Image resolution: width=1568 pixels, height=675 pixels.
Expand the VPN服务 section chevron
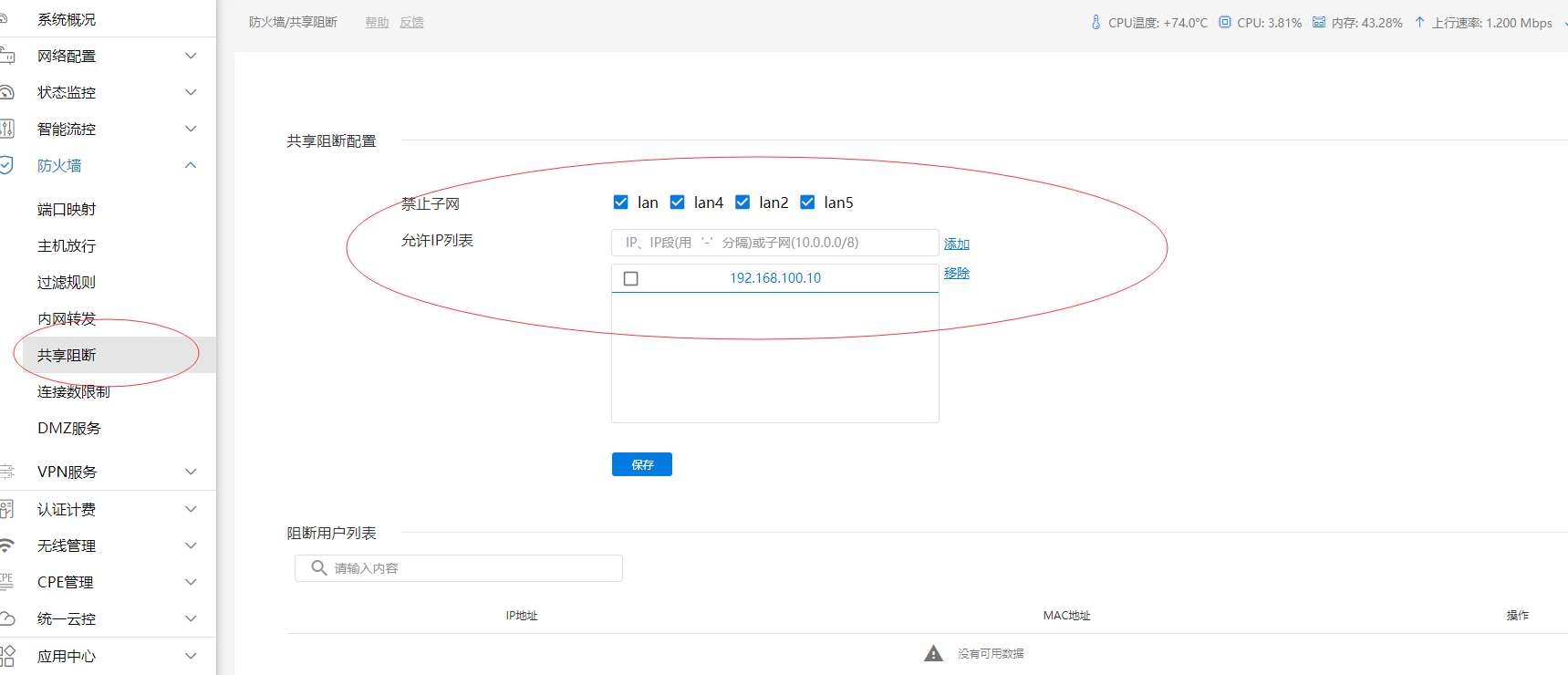(191, 472)
